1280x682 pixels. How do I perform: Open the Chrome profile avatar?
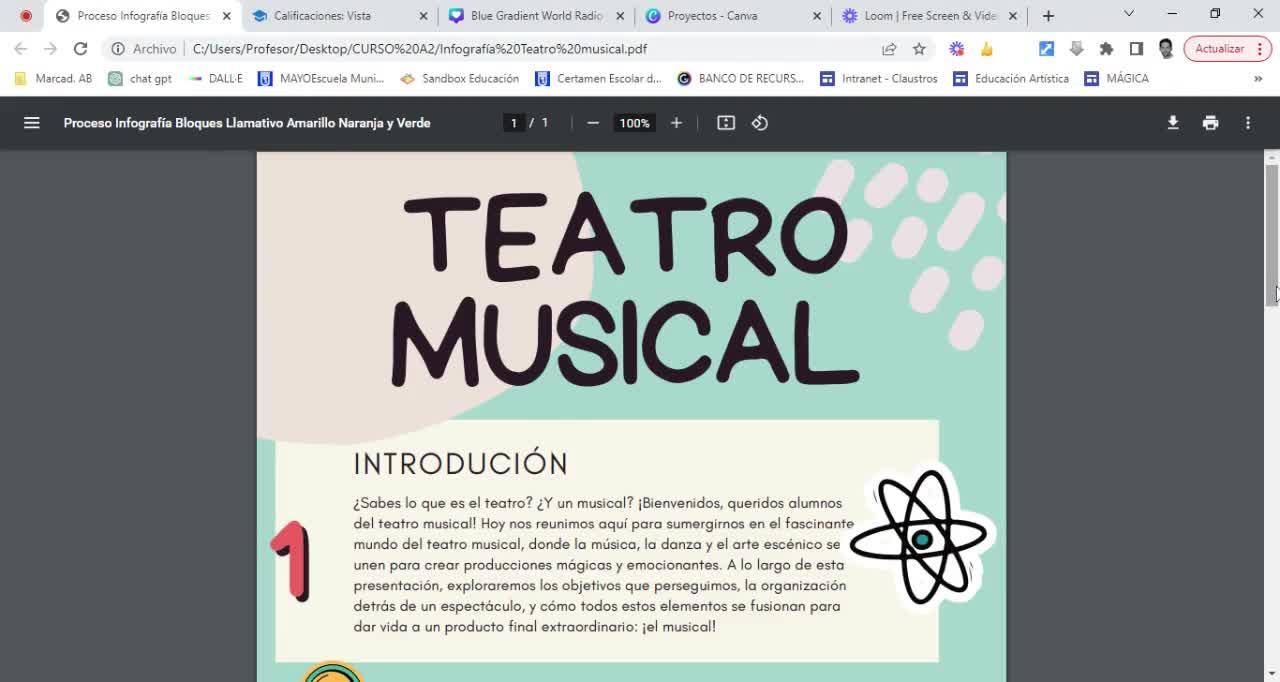[x=1166, y=48]
